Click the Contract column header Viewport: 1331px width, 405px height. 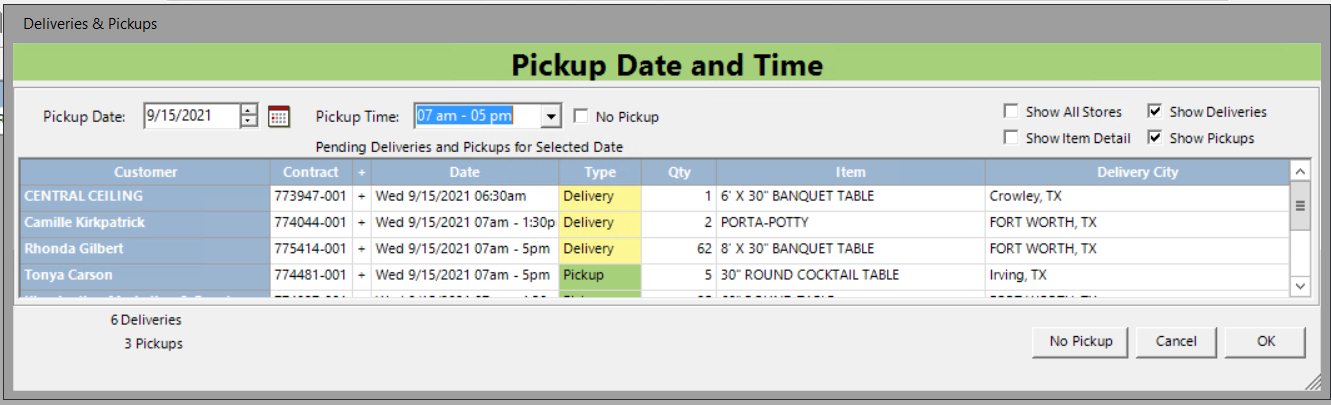(311, 172)
